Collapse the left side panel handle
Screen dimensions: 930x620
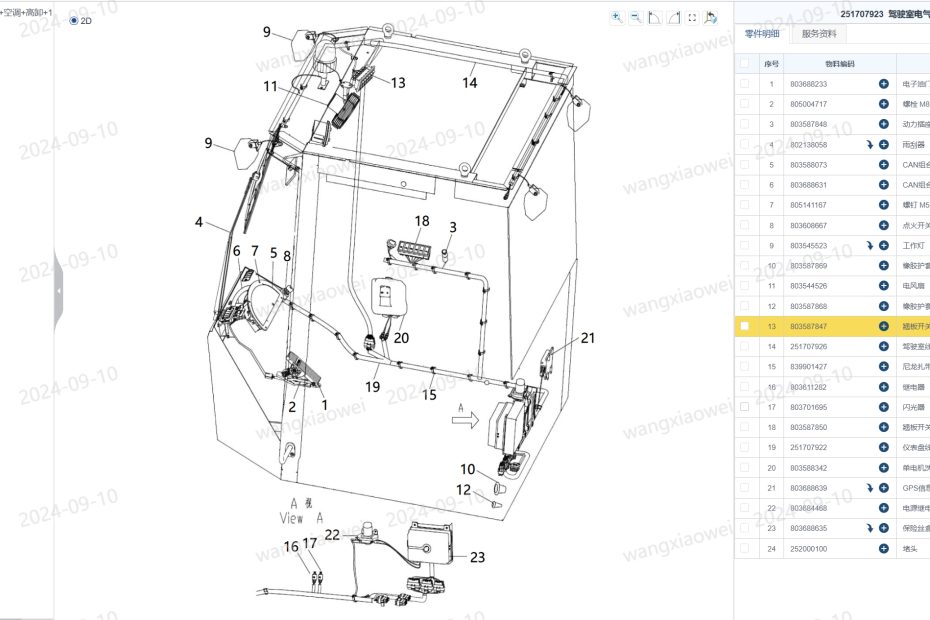[x=58, y=290]
